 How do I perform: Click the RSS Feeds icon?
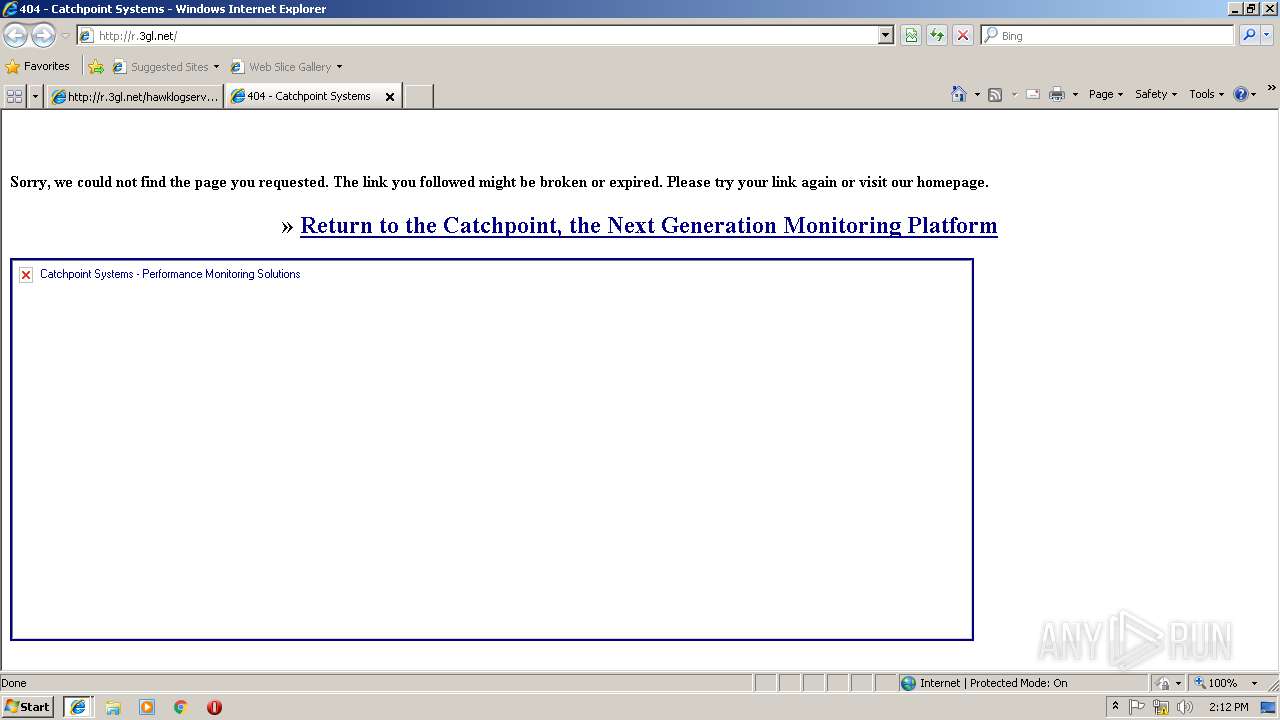(995, 94)
